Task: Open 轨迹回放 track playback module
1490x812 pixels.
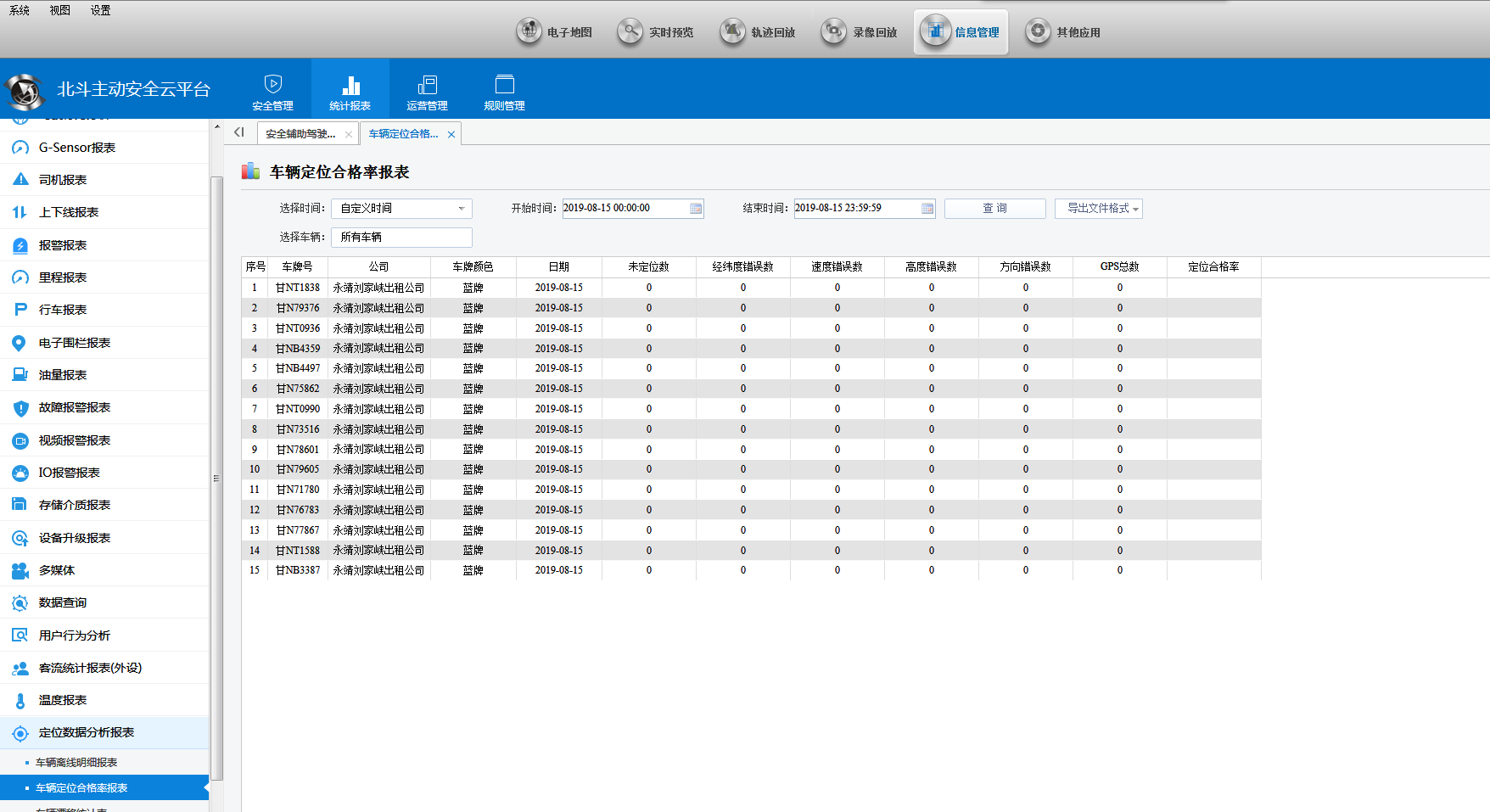Action: 758,32
